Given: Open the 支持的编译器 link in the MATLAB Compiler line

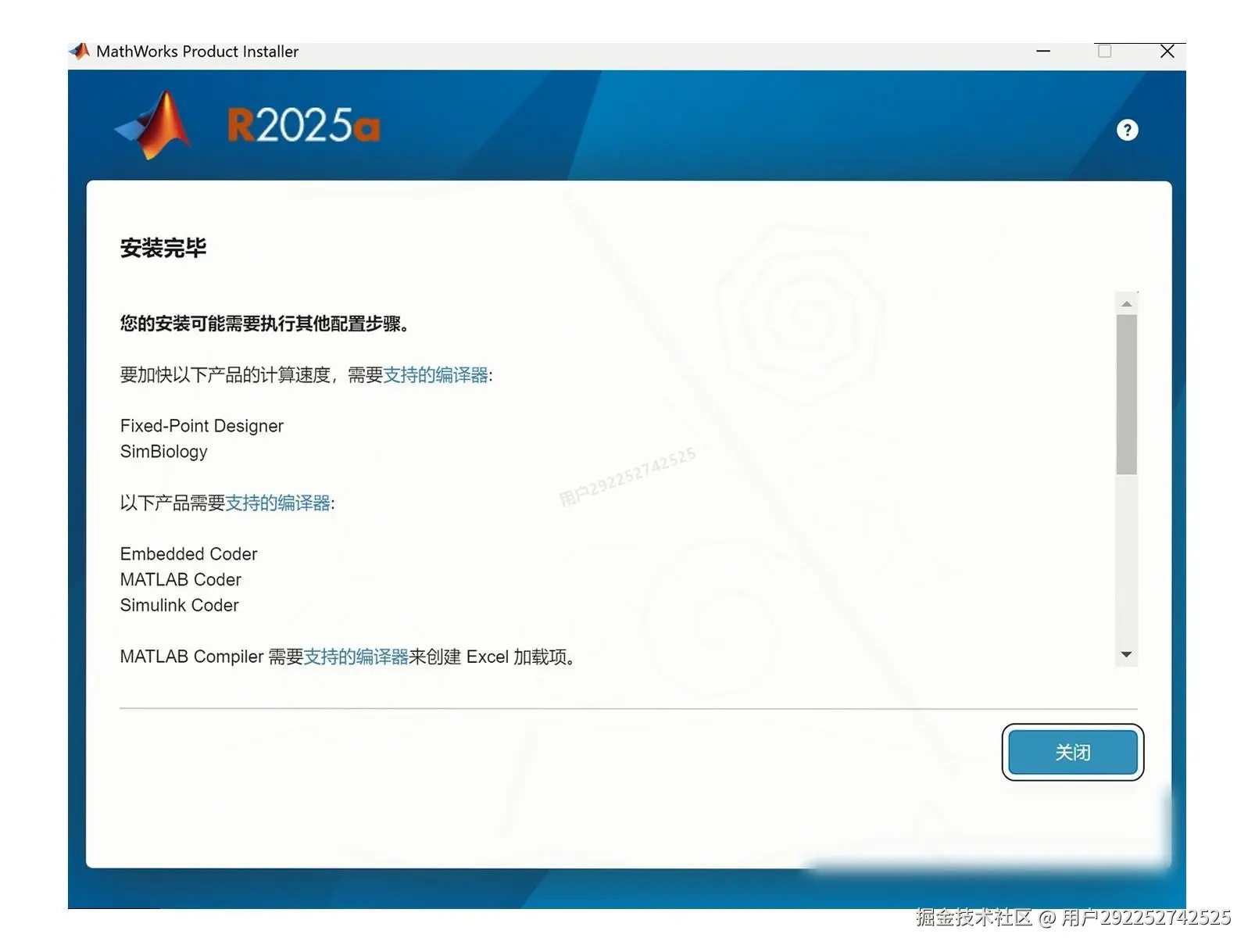Looking at the screenshot, I should [357, 657].
